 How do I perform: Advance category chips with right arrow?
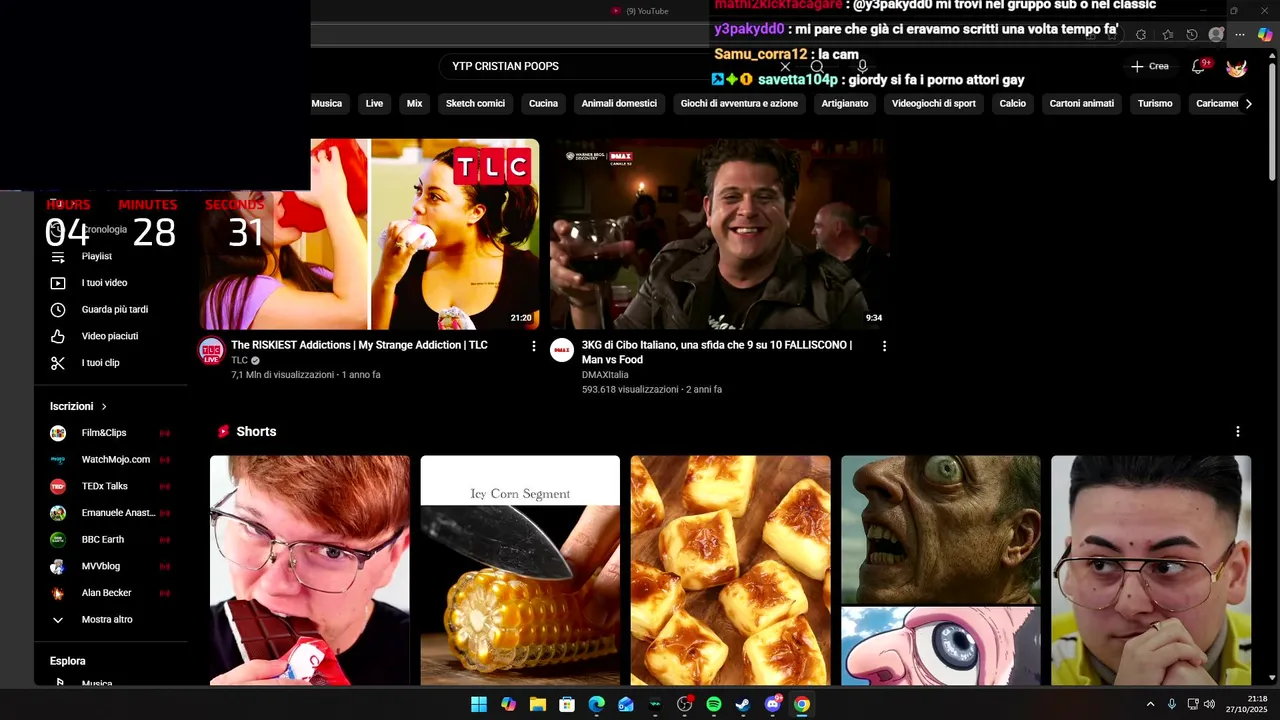point(1248,104)
